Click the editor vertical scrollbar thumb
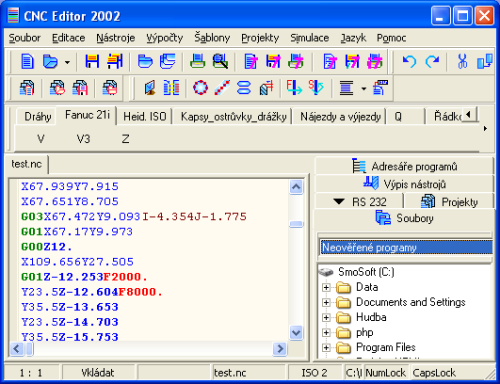The height and width of the screenshot is (384, 500). click(296, 224)
